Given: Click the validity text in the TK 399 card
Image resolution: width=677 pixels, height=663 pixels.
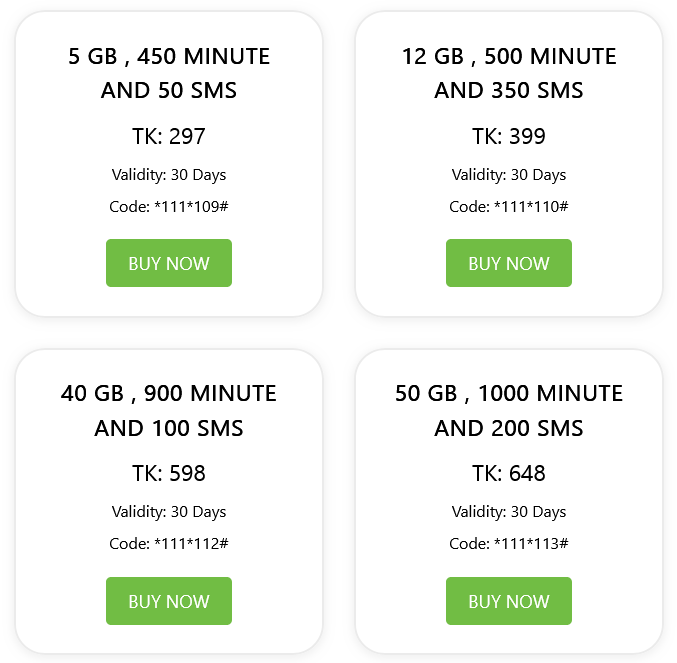Looking at the screenshot, I should [x=509, y=175].
